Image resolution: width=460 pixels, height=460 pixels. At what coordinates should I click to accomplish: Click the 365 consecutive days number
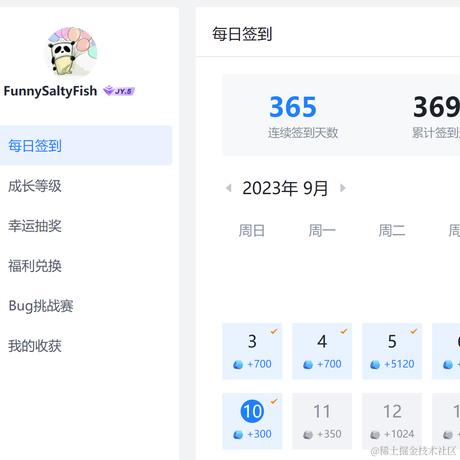[x=293, y=107]
